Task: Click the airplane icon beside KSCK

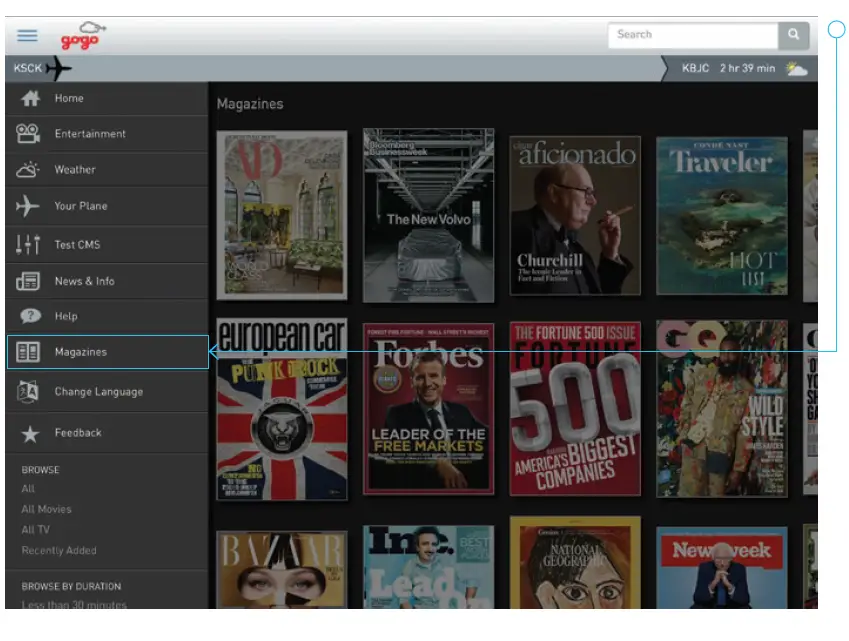Action: [x=58, y=68]
